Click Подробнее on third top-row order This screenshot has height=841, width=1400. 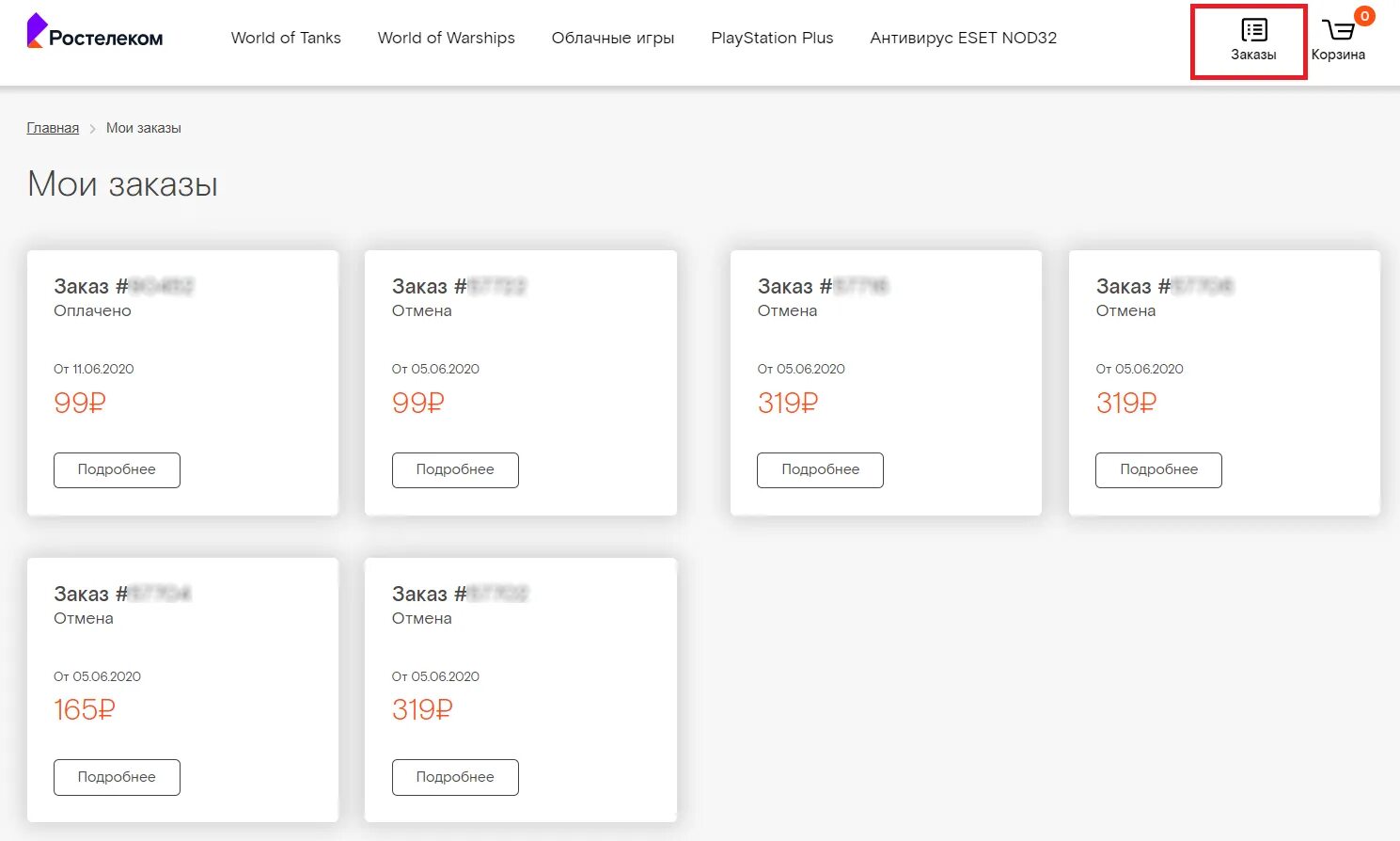click(x=820, y=469)
